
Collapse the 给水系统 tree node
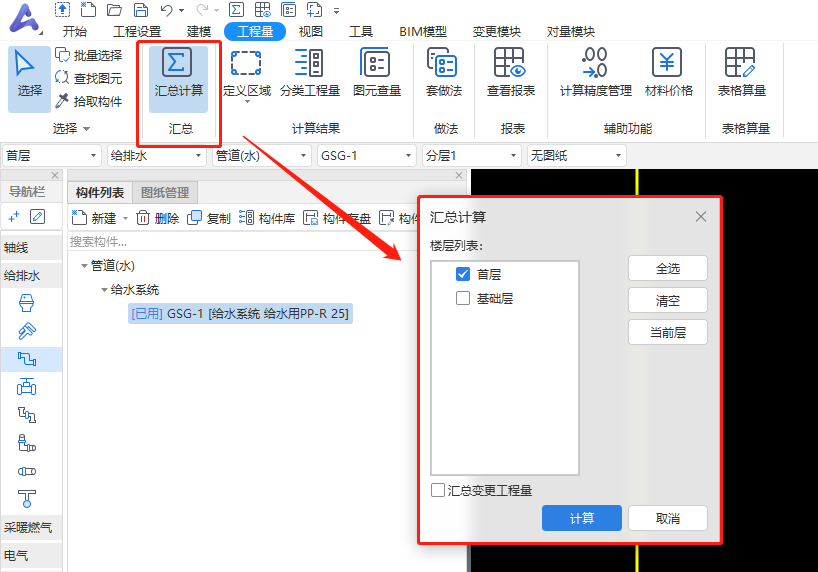coord(105,290)
